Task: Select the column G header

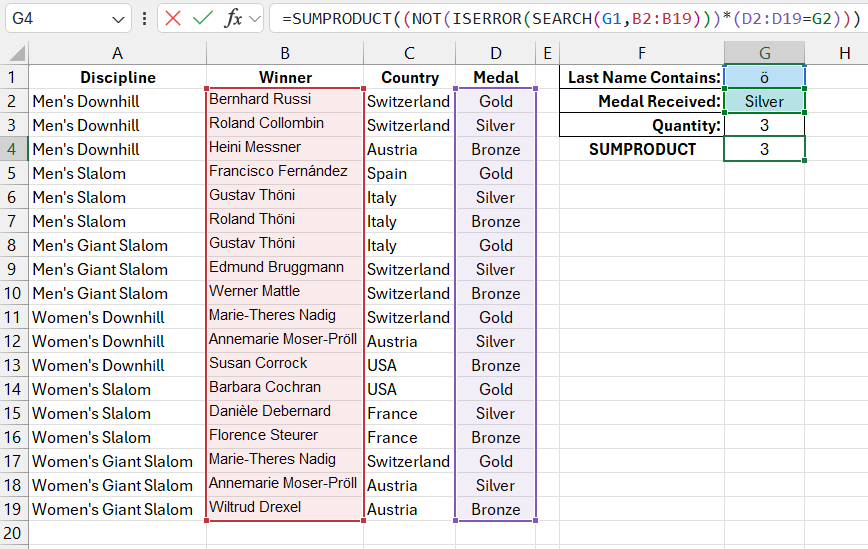Action: (764, 53)
